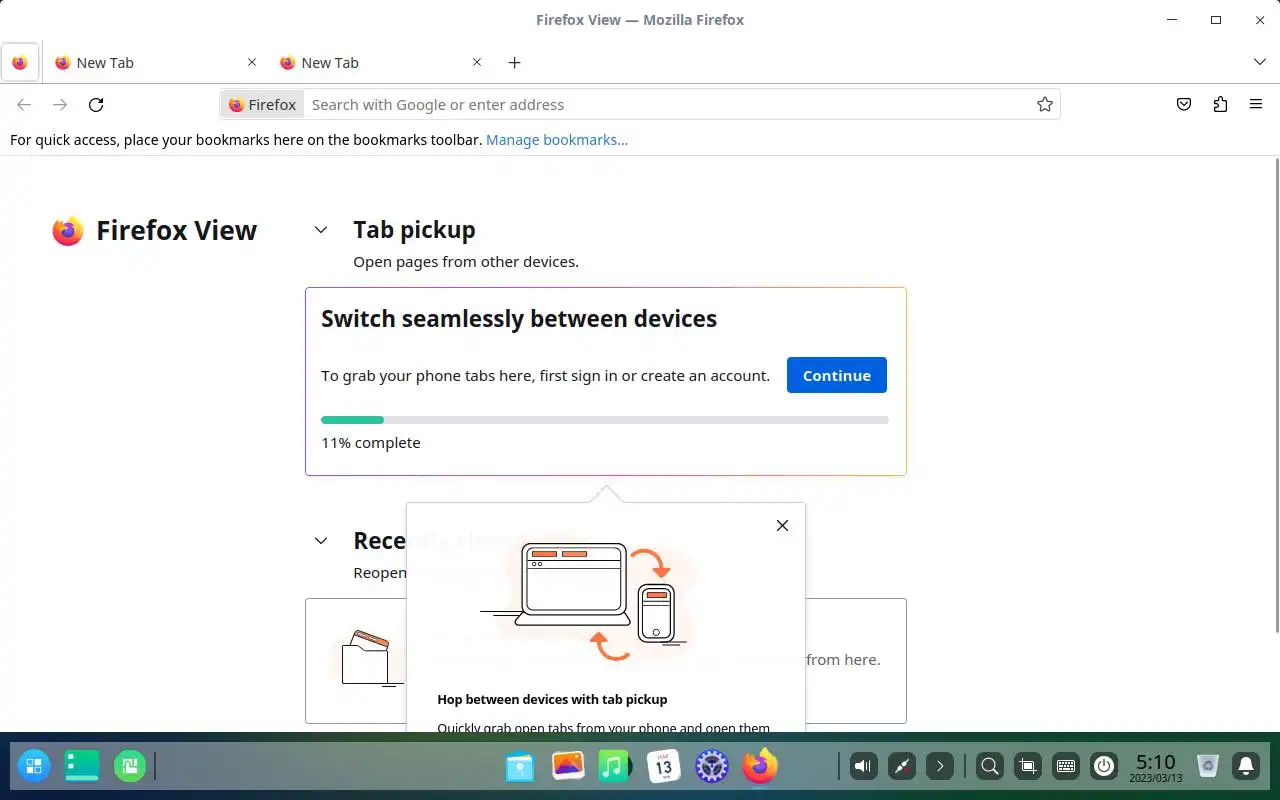
Task: Click the 11% complete progress bar
Action: (x=604, y=420)
